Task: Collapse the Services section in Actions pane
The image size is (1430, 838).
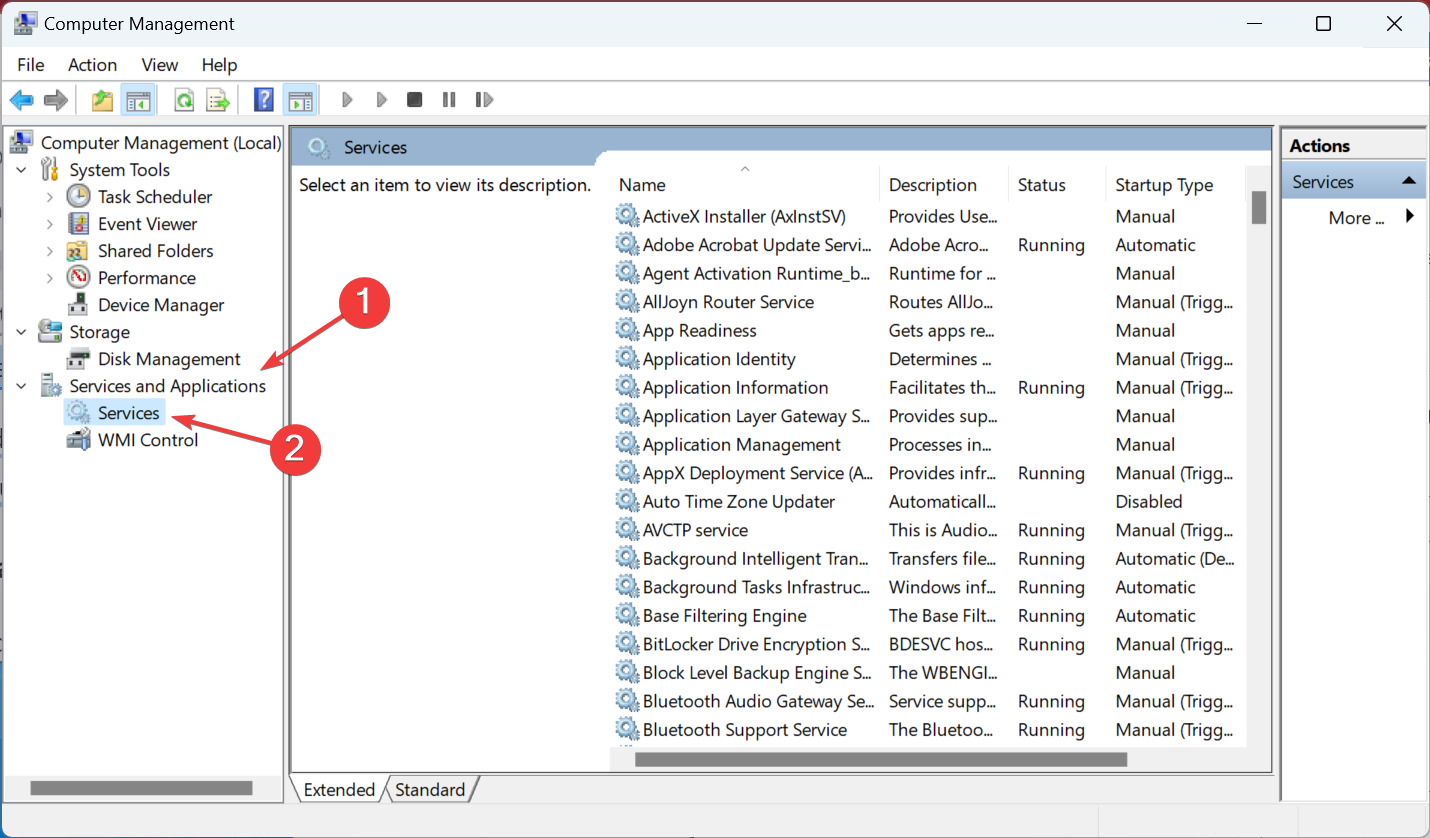Action: [1408, 181]
